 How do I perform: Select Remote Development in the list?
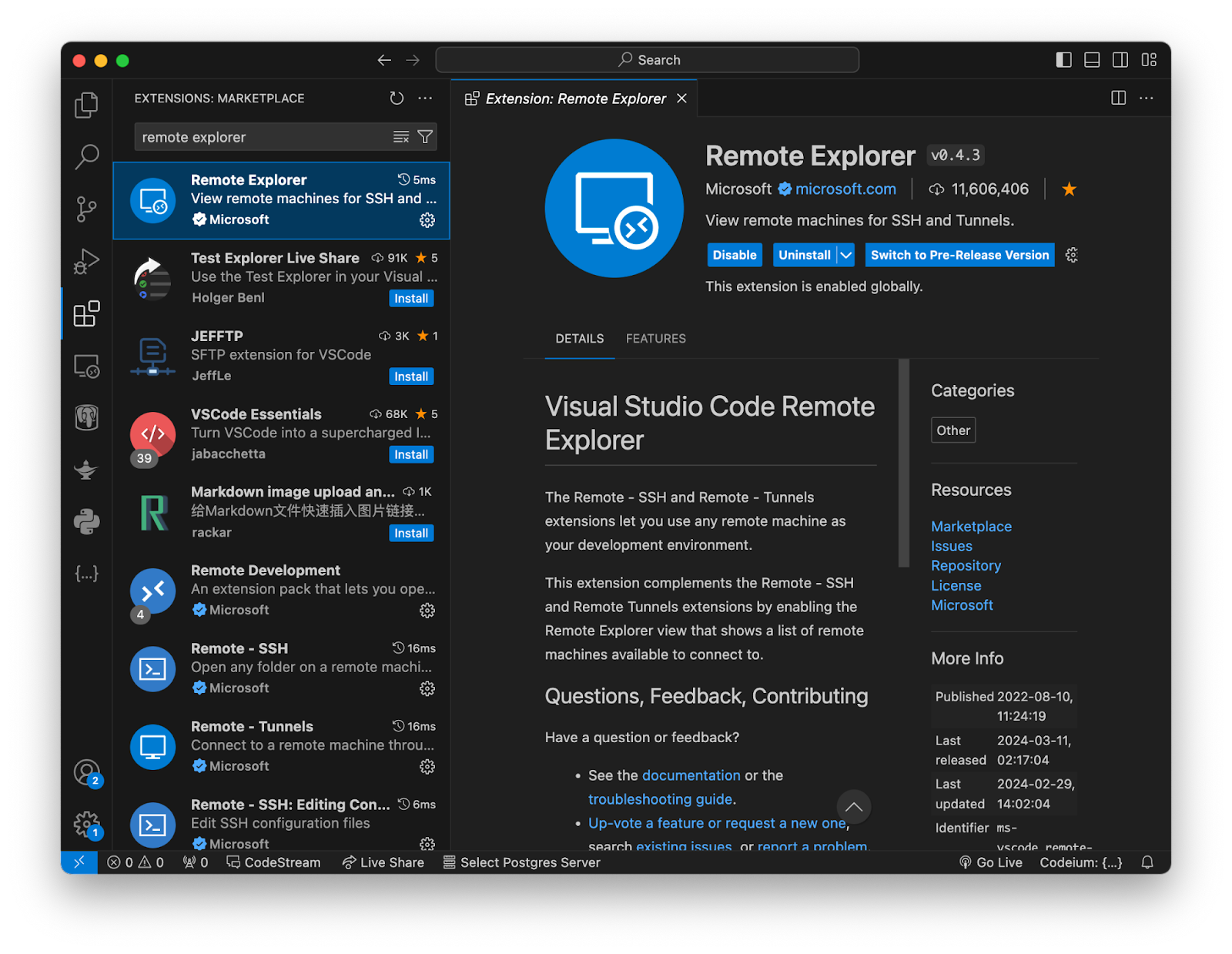282,591
